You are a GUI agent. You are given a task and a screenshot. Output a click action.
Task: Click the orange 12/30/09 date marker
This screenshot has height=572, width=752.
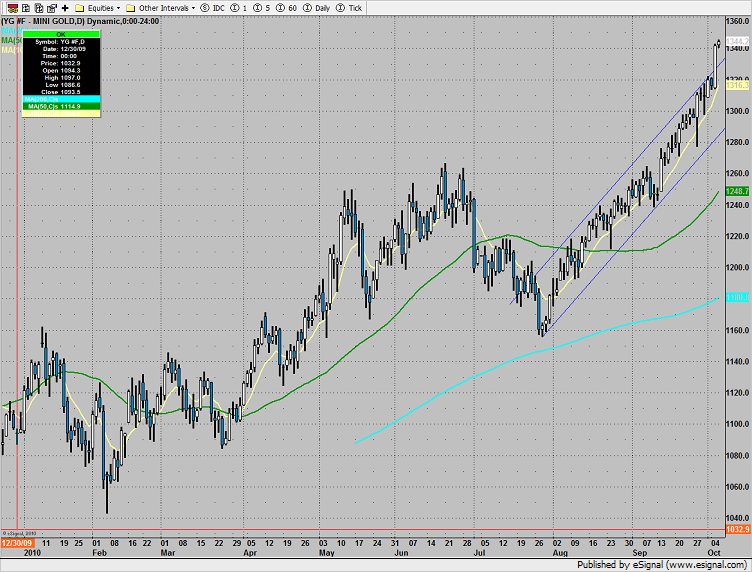tap(17, 543)
